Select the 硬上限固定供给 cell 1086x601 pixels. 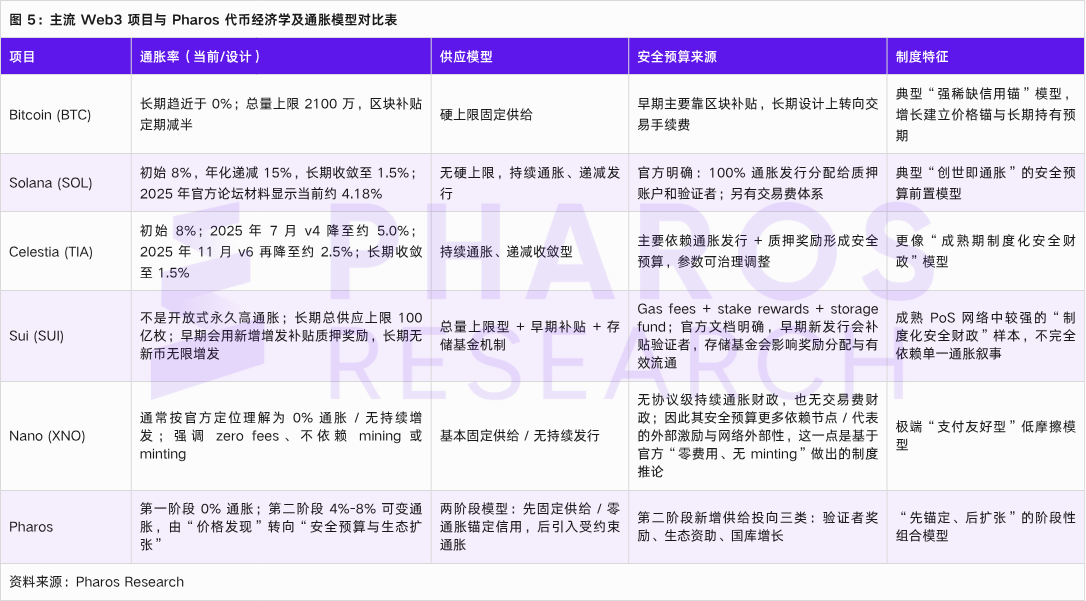pyautogui.click(x=486, y=115)
